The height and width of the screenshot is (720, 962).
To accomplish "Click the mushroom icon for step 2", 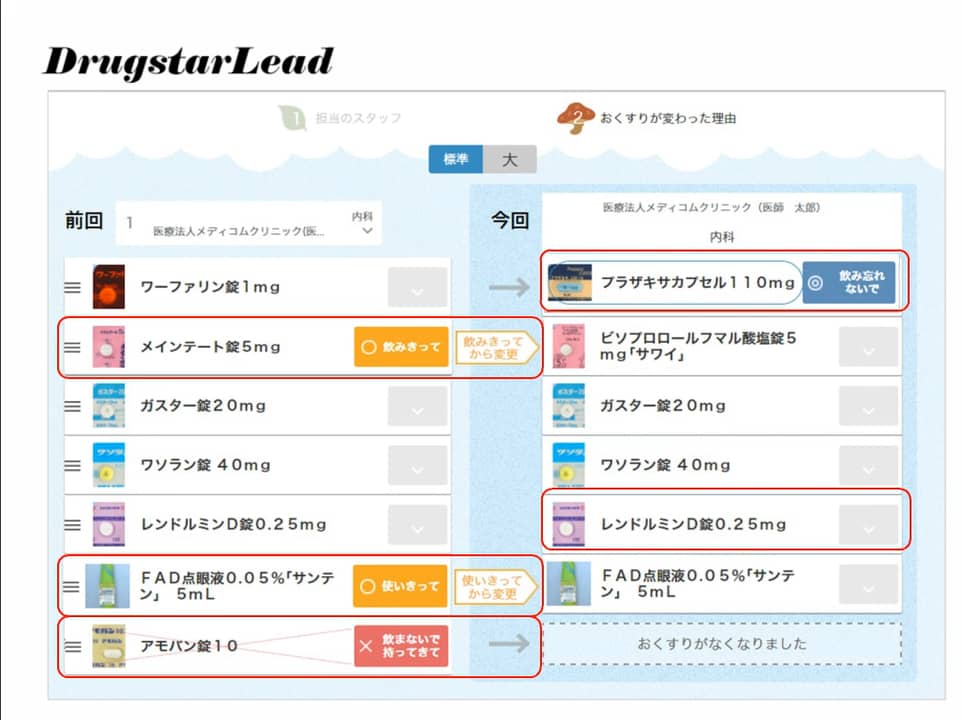I will tap(575, 118).
